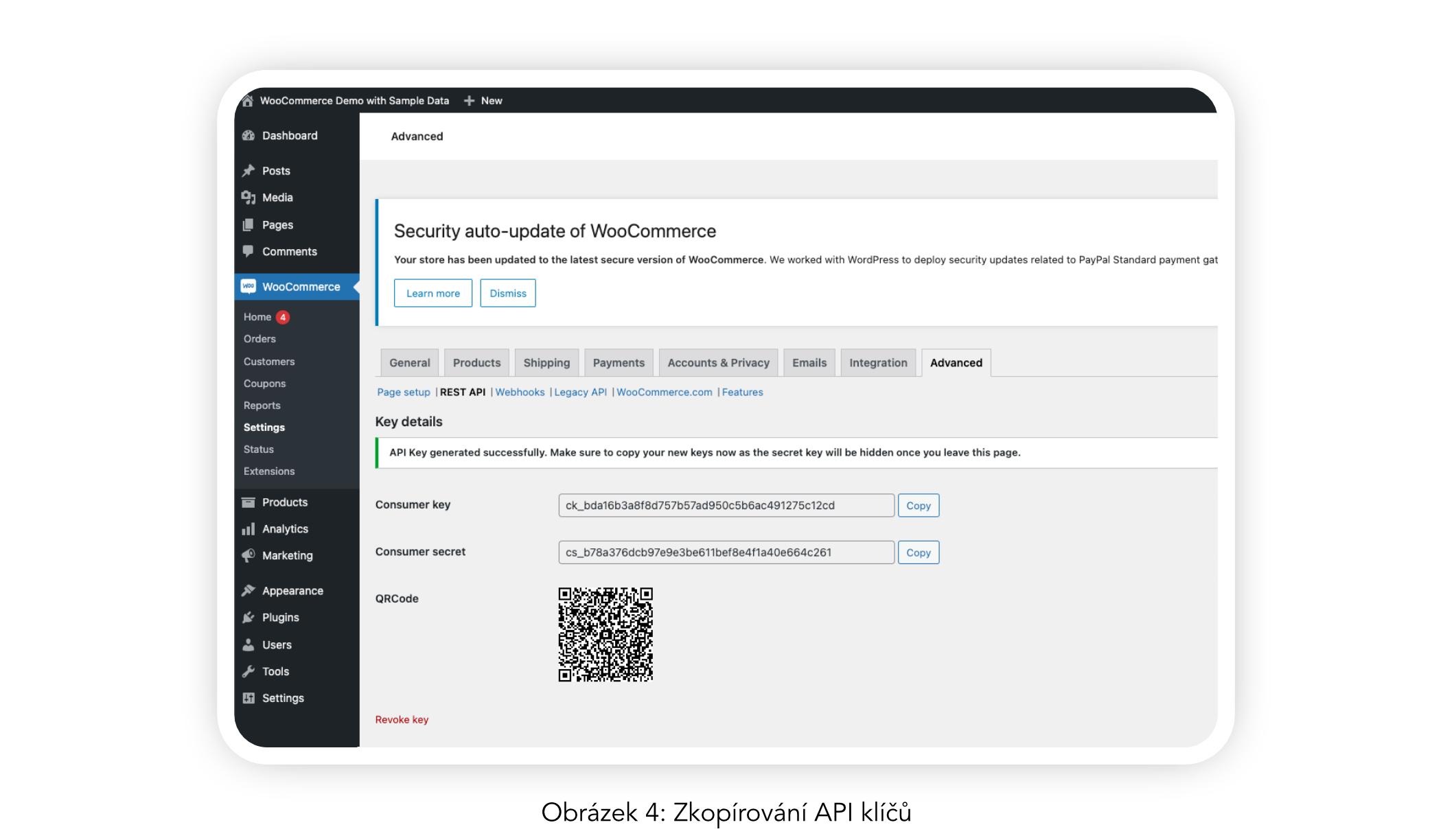Open the Payments tab
Screen dimensions: 1454x840
pos(619,363)
